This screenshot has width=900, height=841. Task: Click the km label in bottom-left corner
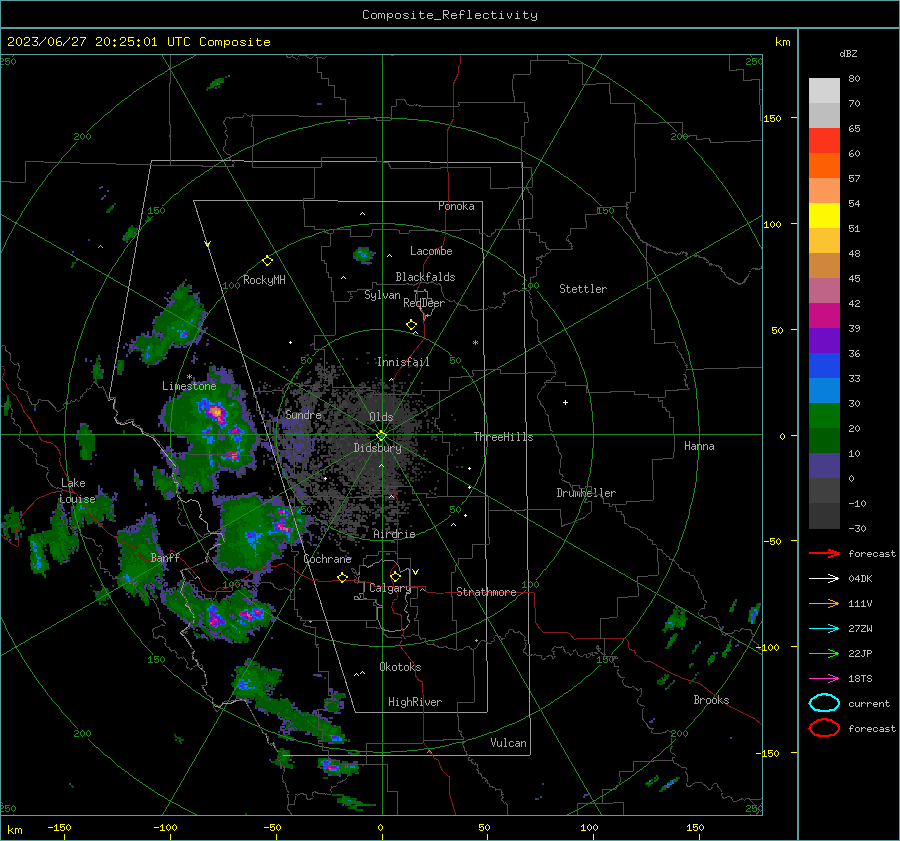click(15, 830)
